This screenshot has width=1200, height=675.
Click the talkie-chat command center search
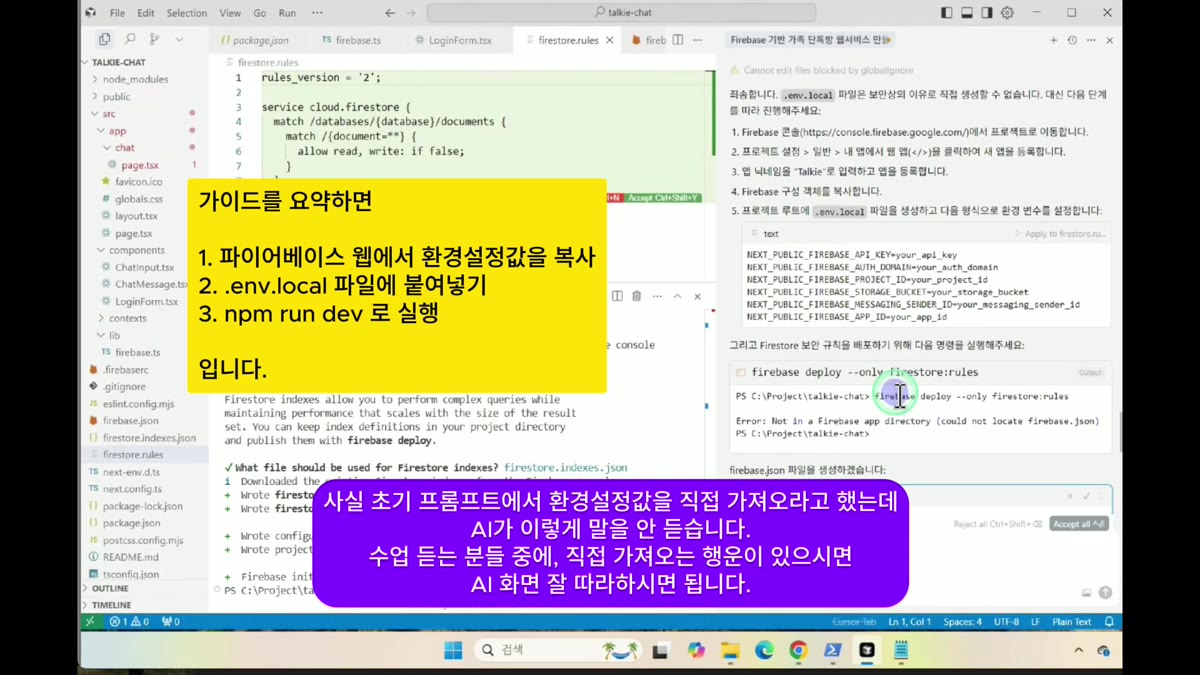pos(621,13)
